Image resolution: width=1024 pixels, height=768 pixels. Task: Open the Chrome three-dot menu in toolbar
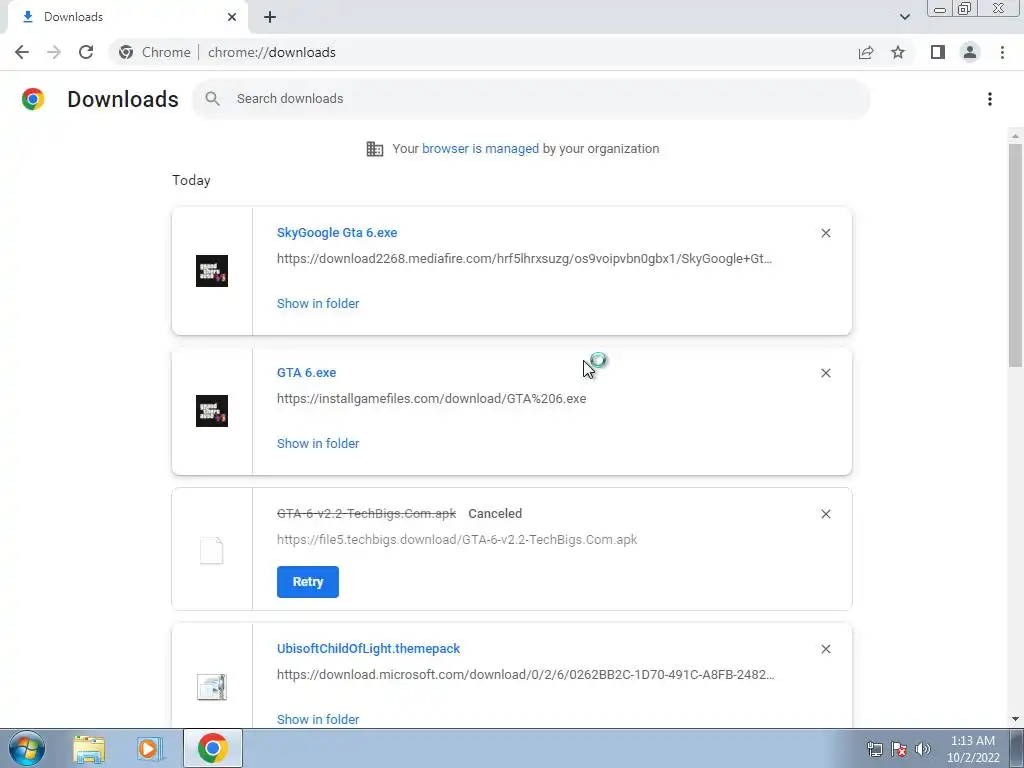tap(1002, 52)
